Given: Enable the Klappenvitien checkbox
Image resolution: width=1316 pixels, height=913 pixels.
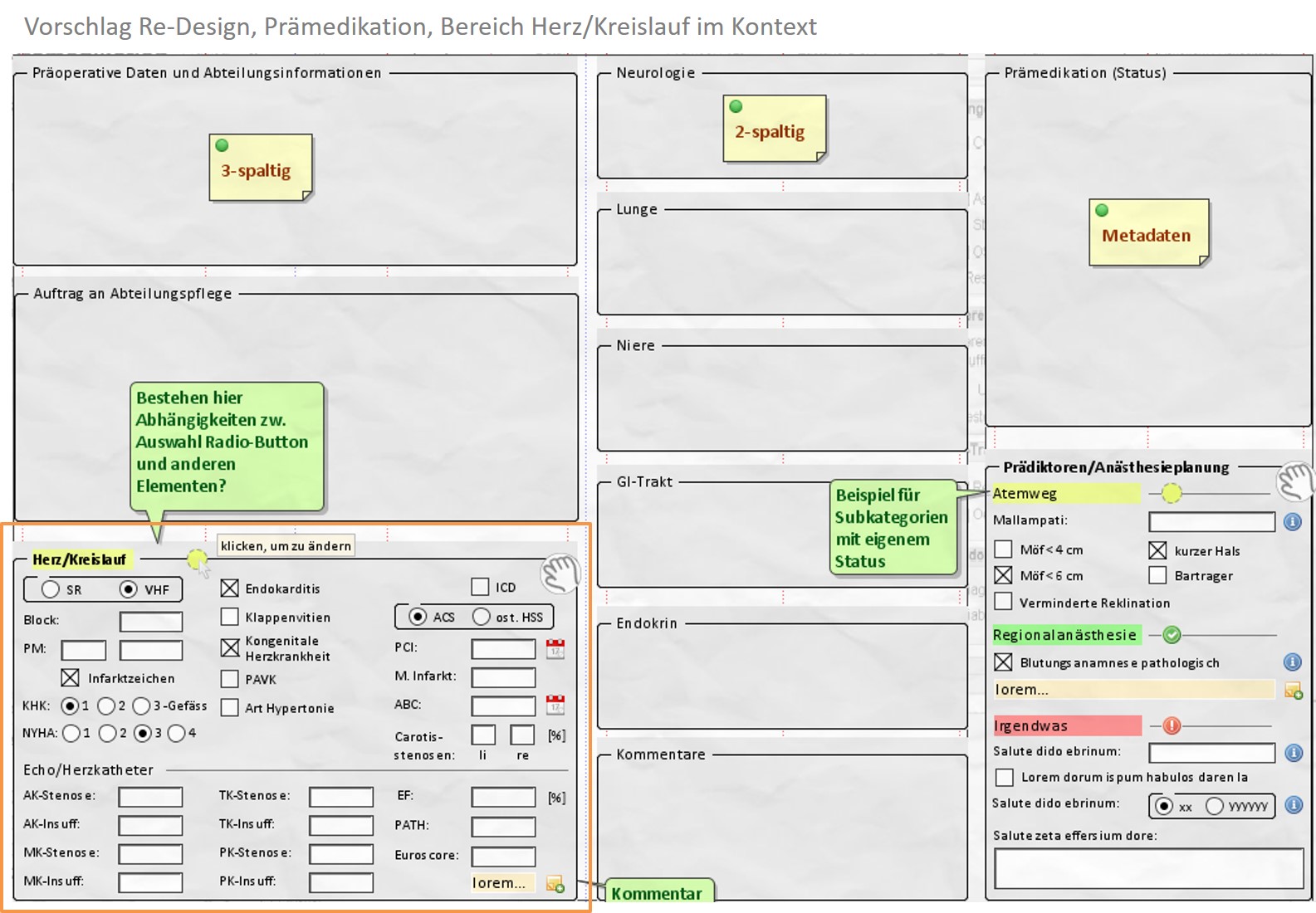Looking at the screenshot, I should pos(230,618).
